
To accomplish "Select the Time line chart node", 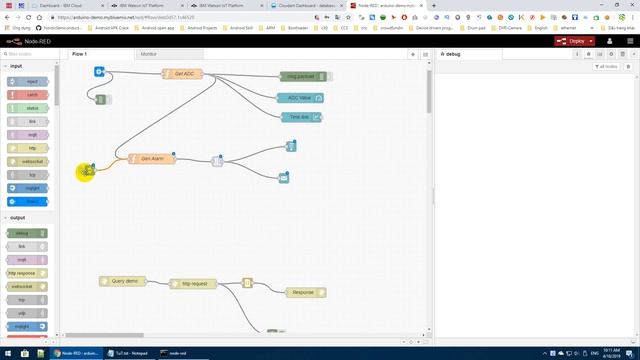I will (x=301, y=117).
